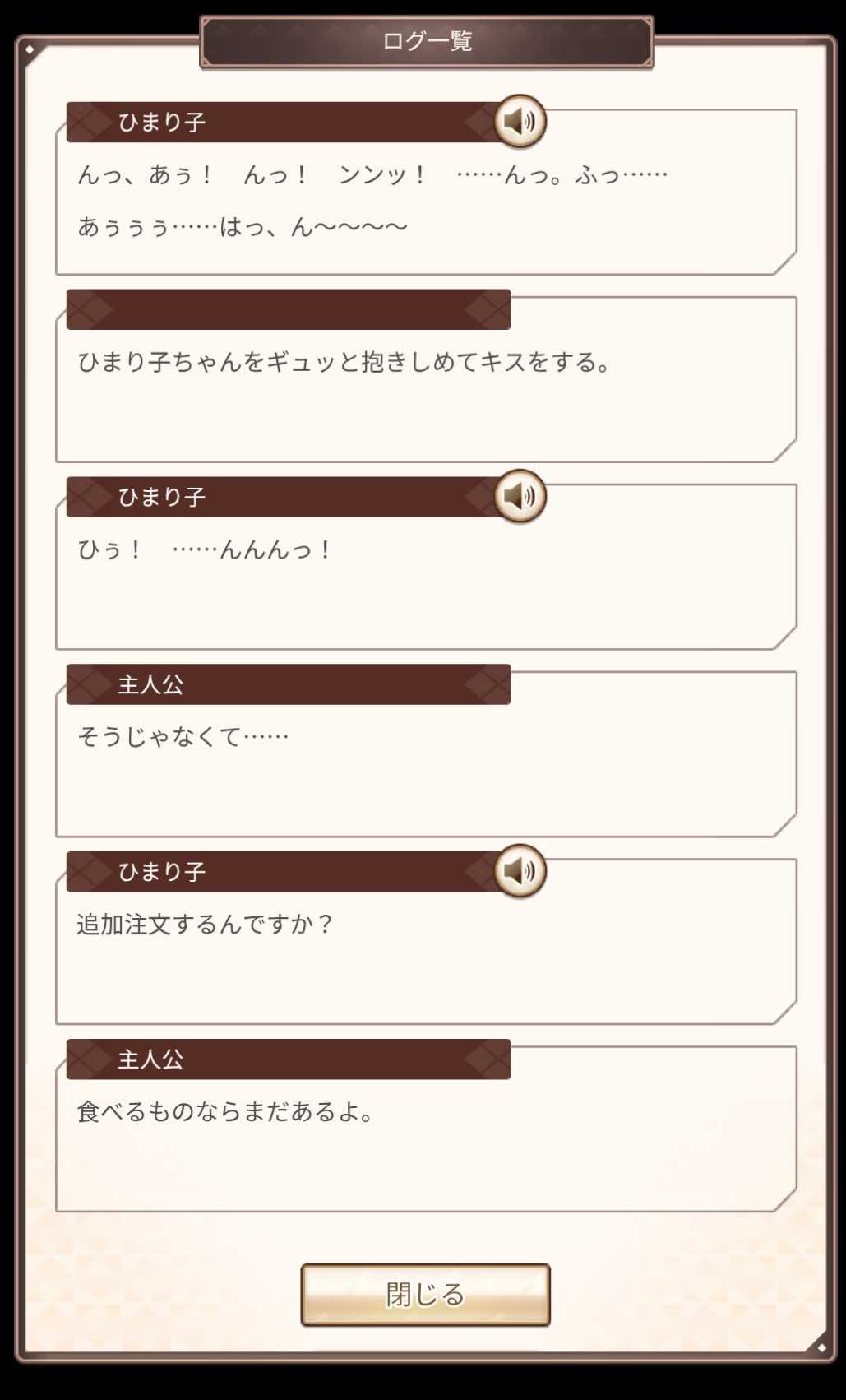Viewport: 846px width, 1400px height.
Task: Select the "そうじゃなくて……" log entry
Action: tap(183, 737)
